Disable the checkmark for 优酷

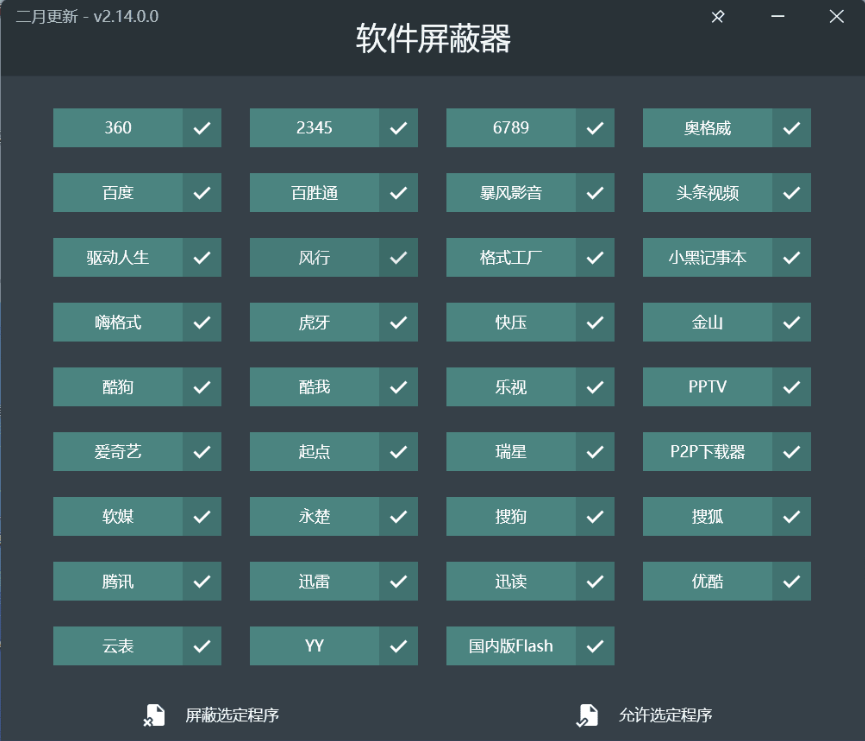tap(791, 581)
